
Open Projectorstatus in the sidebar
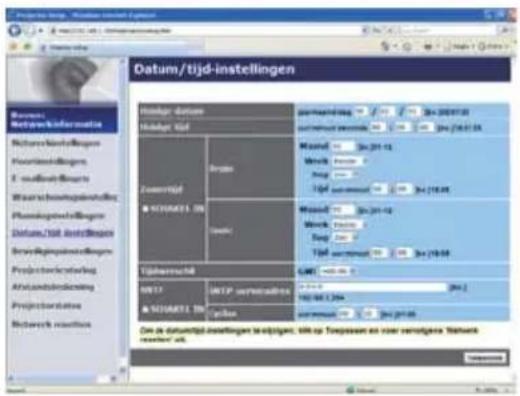pos(46,306)
